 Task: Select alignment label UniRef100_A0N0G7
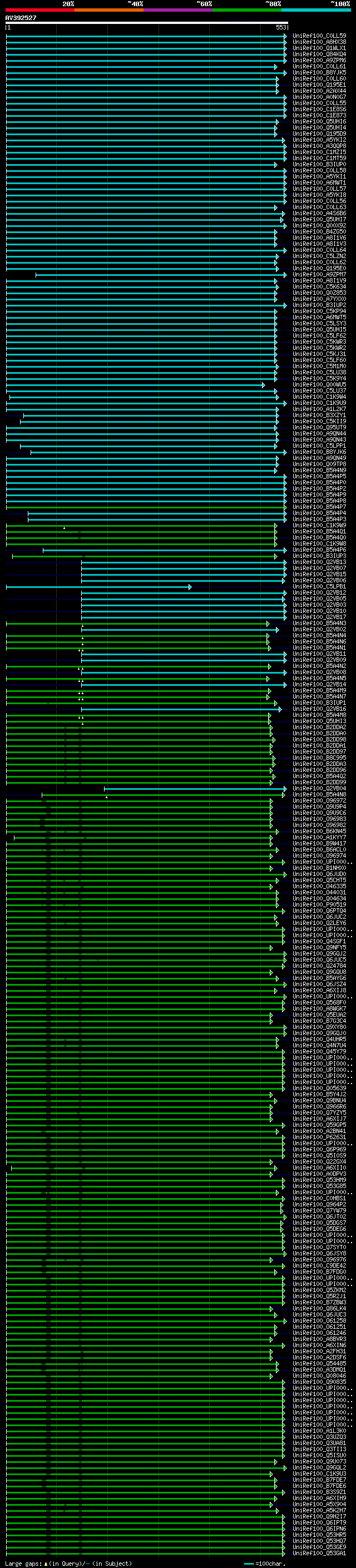click(319, 97)
